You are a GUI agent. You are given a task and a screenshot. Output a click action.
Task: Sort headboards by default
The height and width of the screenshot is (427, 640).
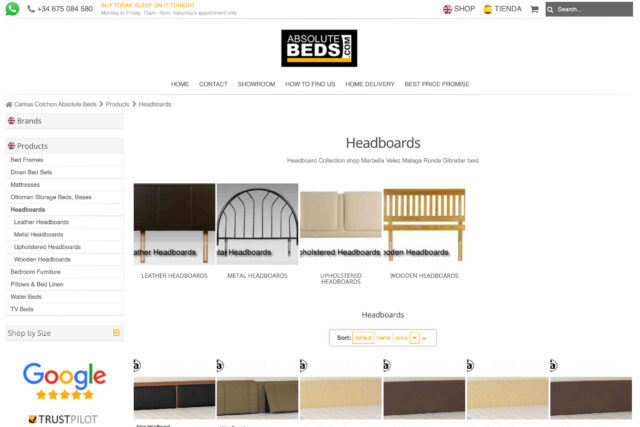click(x=363, y=338)
